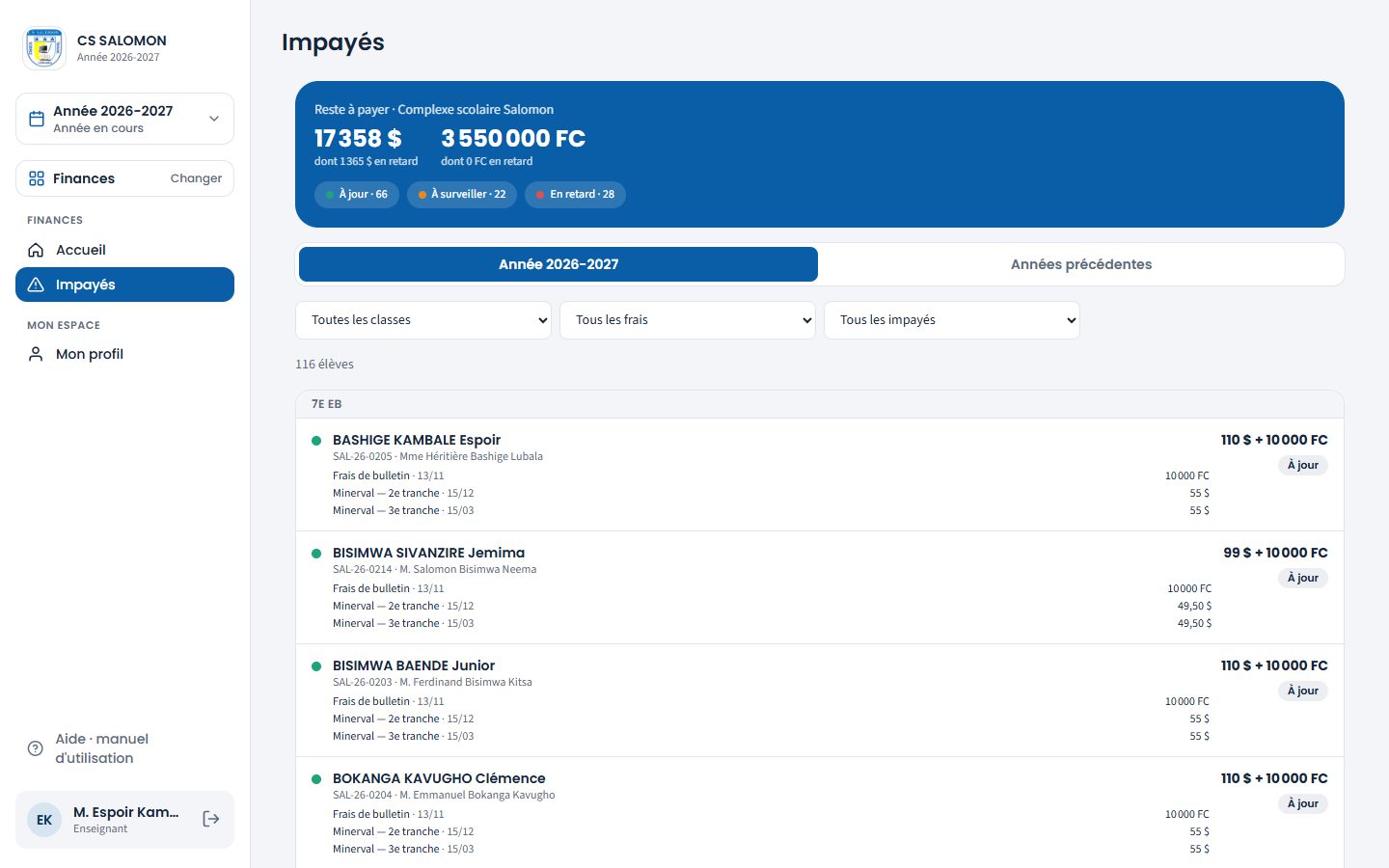Click 99 $ + 10 000 FC amount
This screenshot has width=1389, height=868.
point(1275,553)
